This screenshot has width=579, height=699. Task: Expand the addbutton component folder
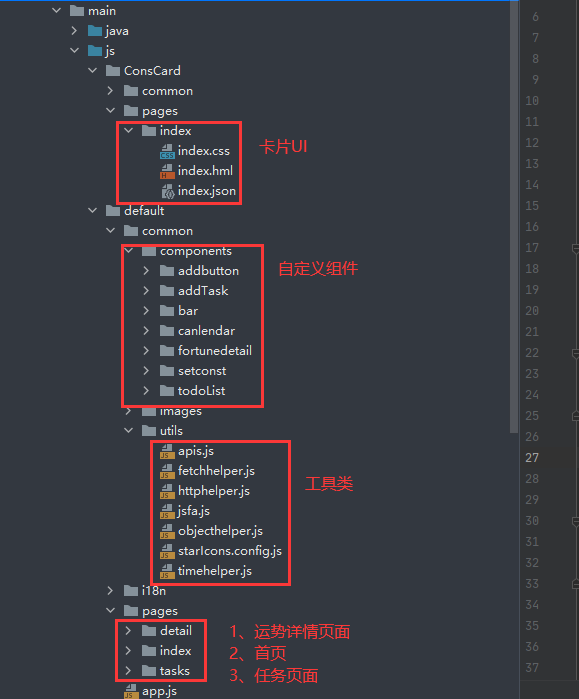(146, 271)
